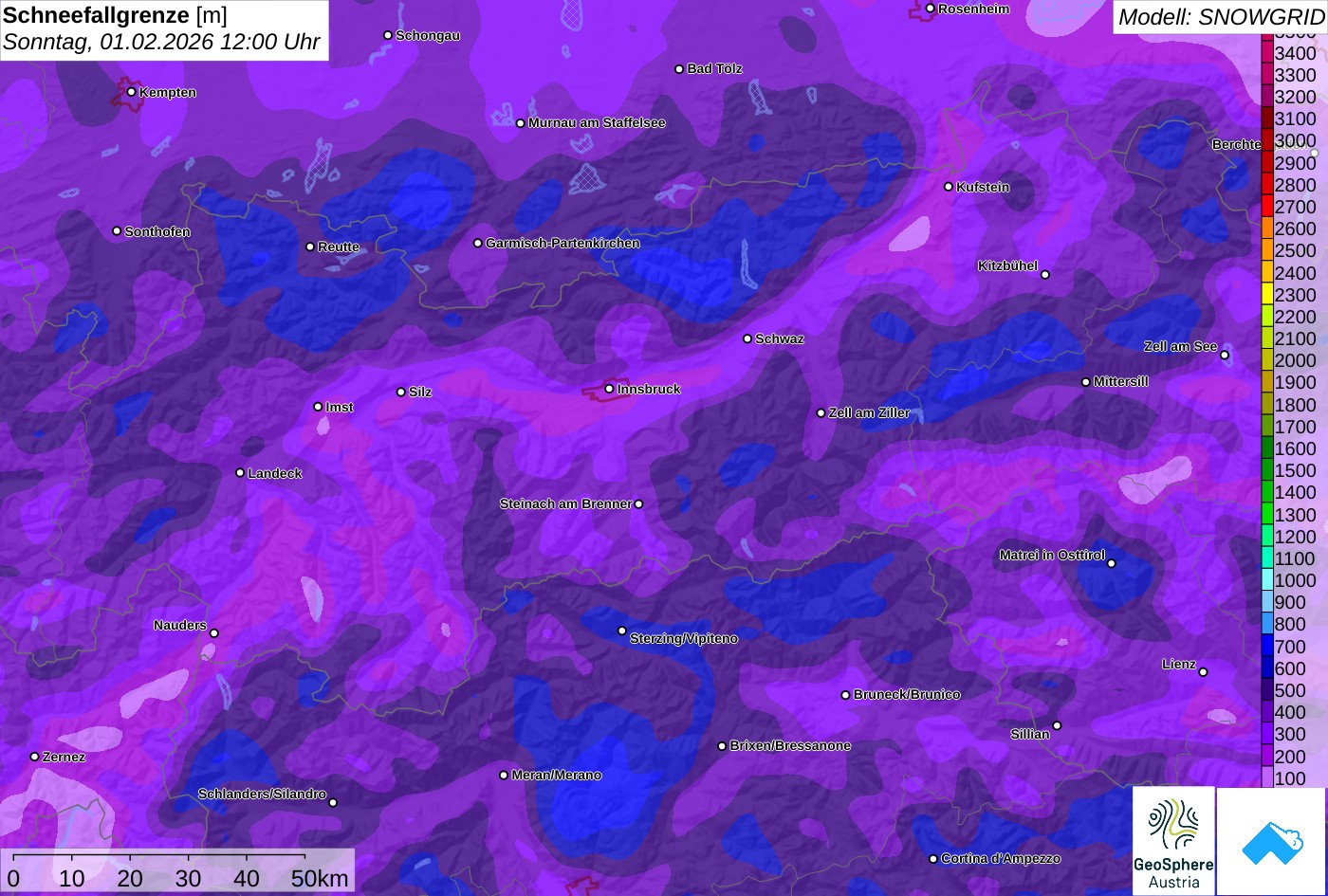The image size is (1328, 896).
Task: Click the blue cloud arrow logo
Action: point(1272,841)
